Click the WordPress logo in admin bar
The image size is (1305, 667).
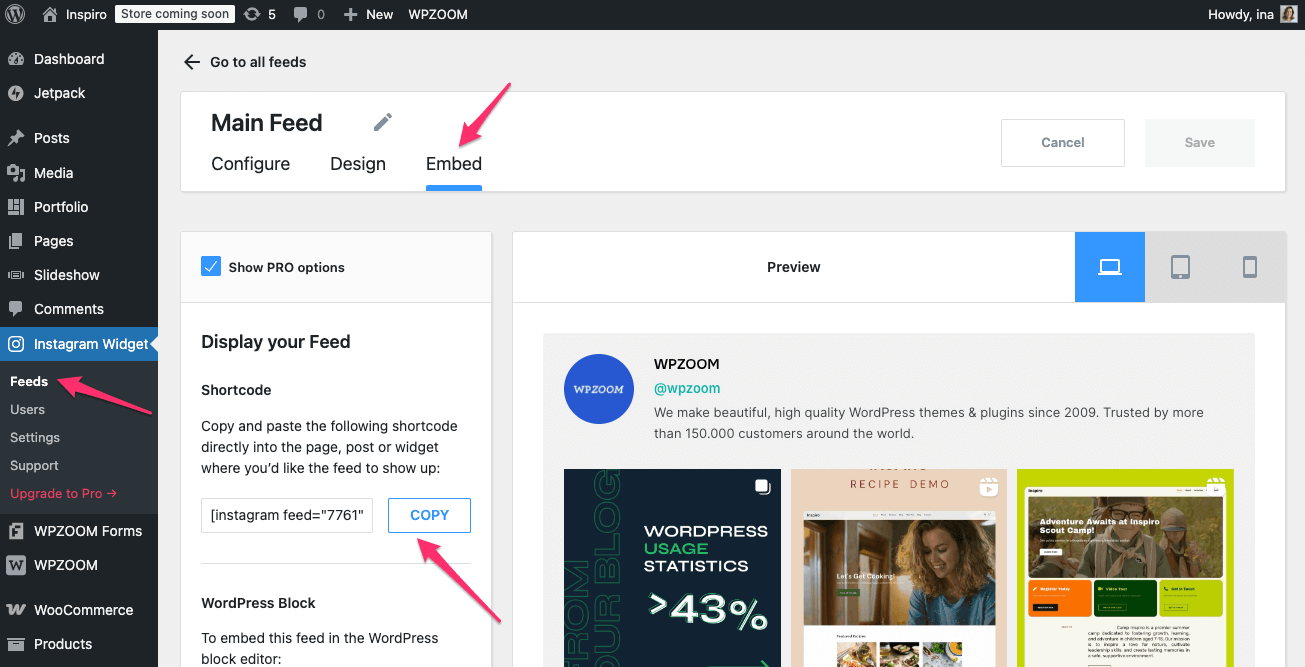tap(15, 14)
